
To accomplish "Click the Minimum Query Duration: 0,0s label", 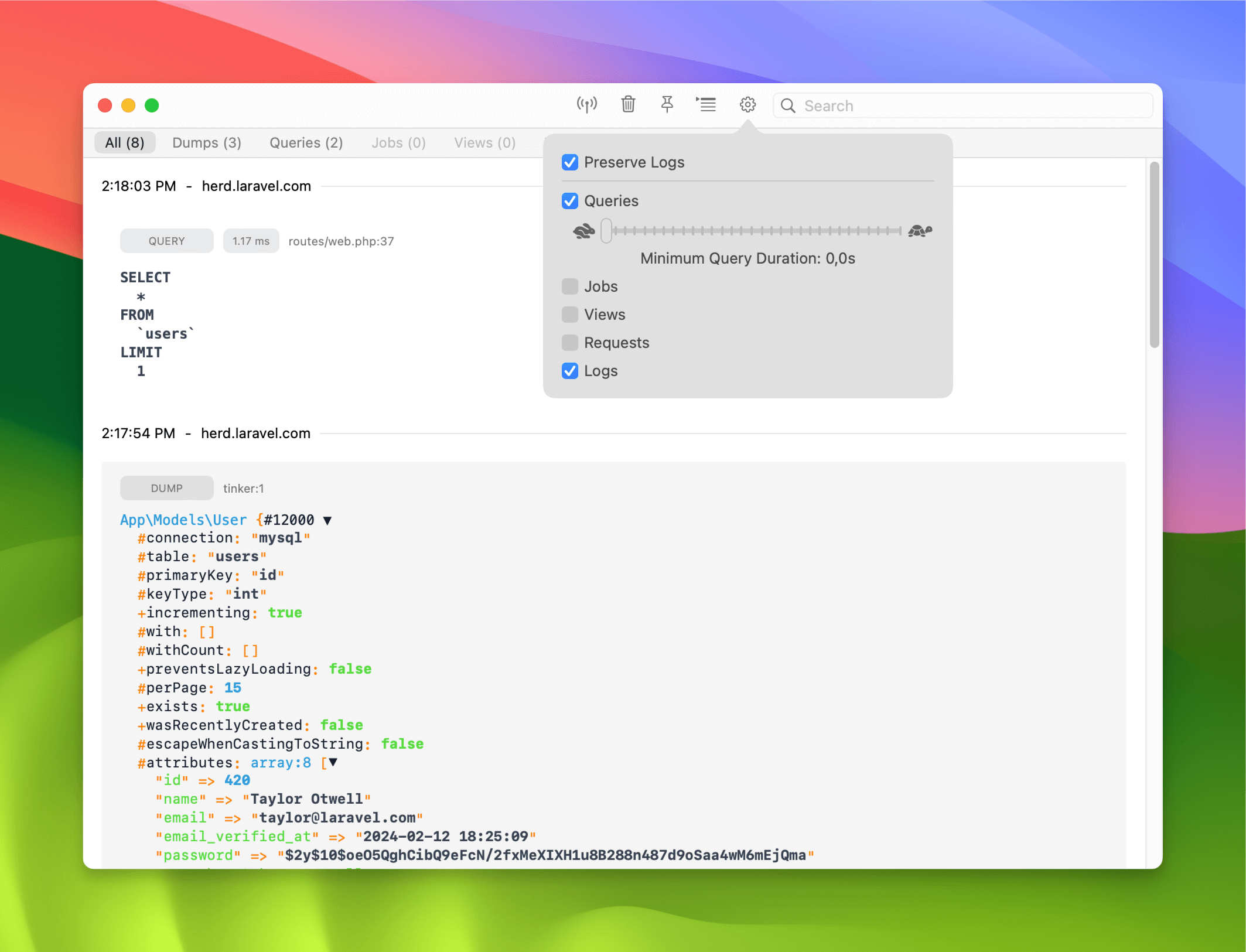I will [x=747, y=258].
